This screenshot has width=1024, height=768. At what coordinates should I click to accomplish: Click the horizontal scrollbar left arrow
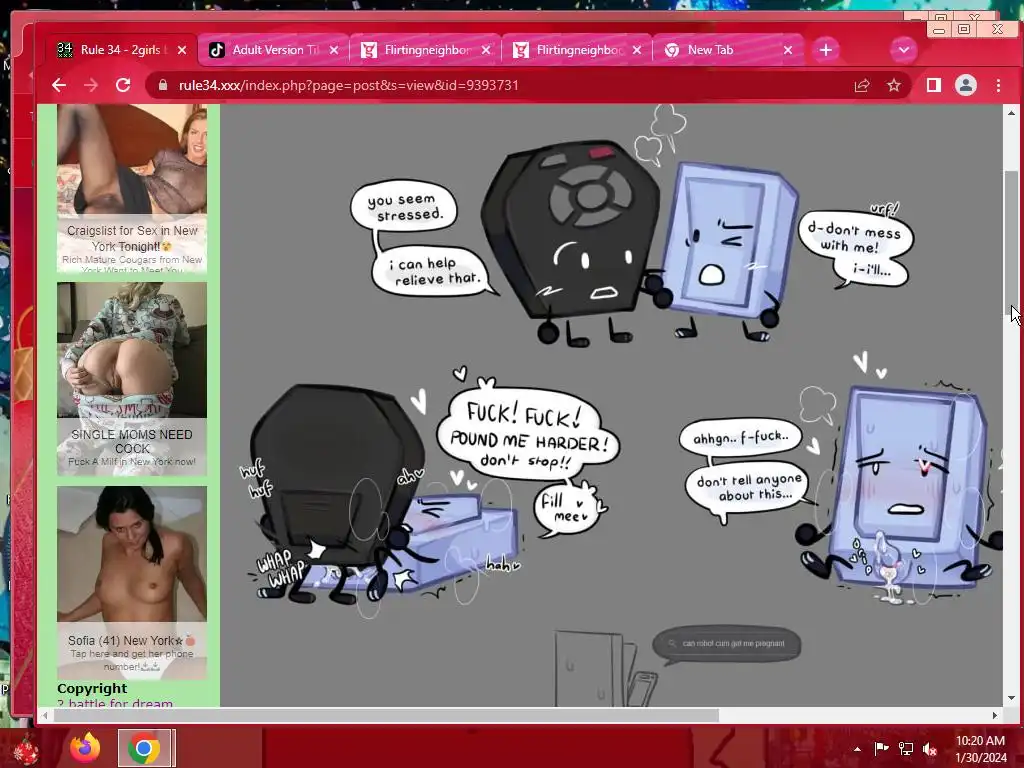coord(44,715)
